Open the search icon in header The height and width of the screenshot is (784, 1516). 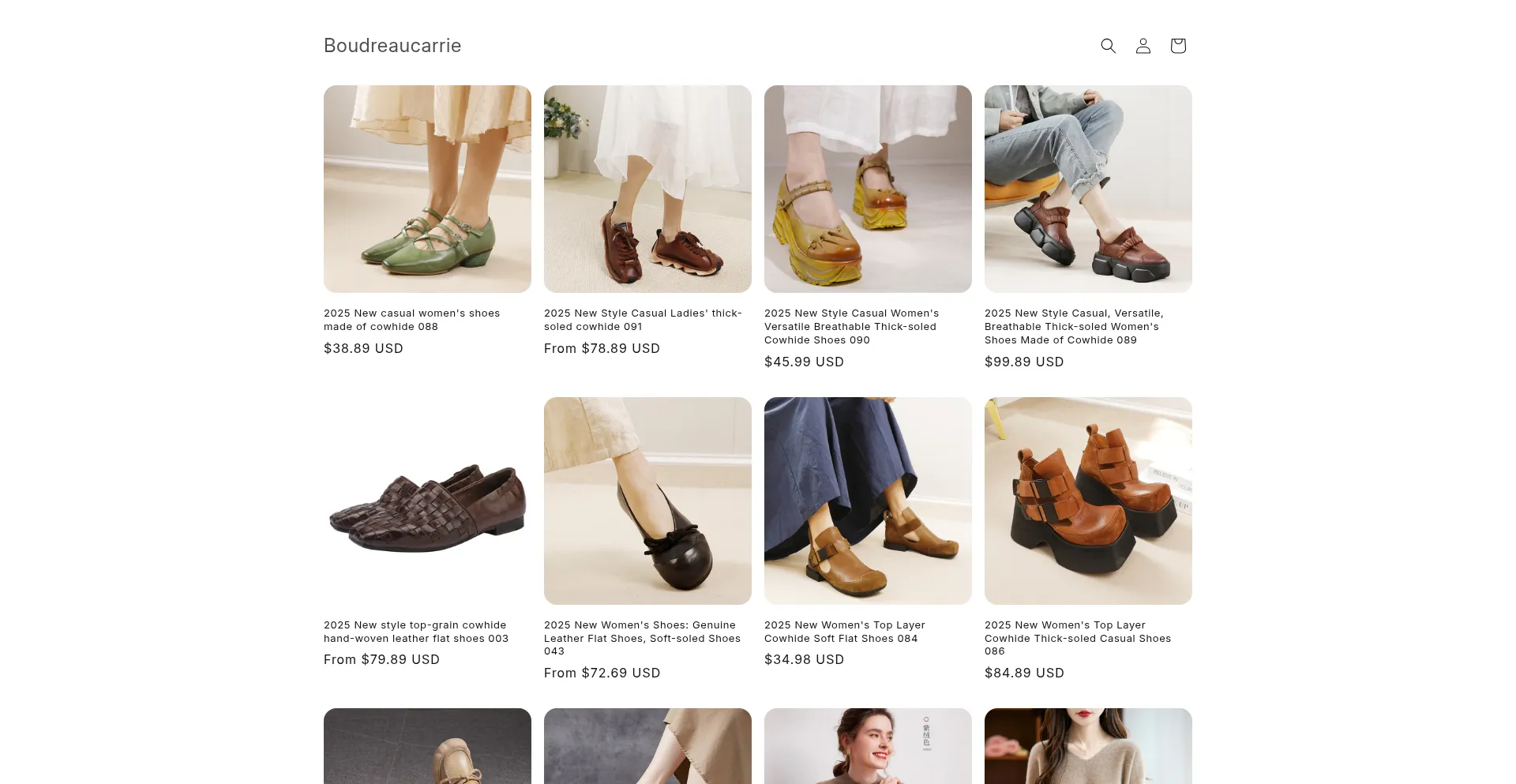point(1109,46)
